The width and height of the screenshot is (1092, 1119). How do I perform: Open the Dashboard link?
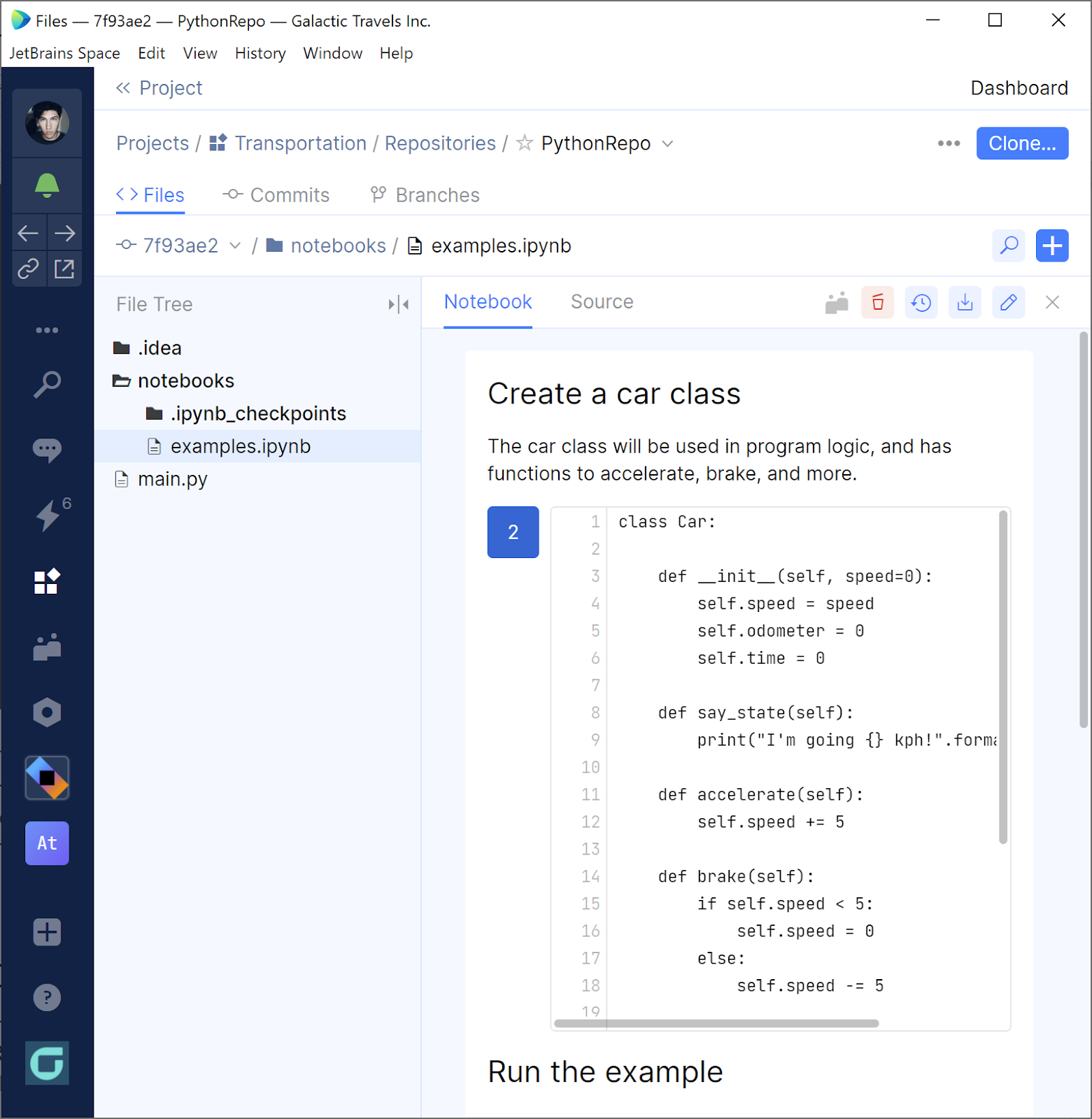click(x=1019, y=88)
